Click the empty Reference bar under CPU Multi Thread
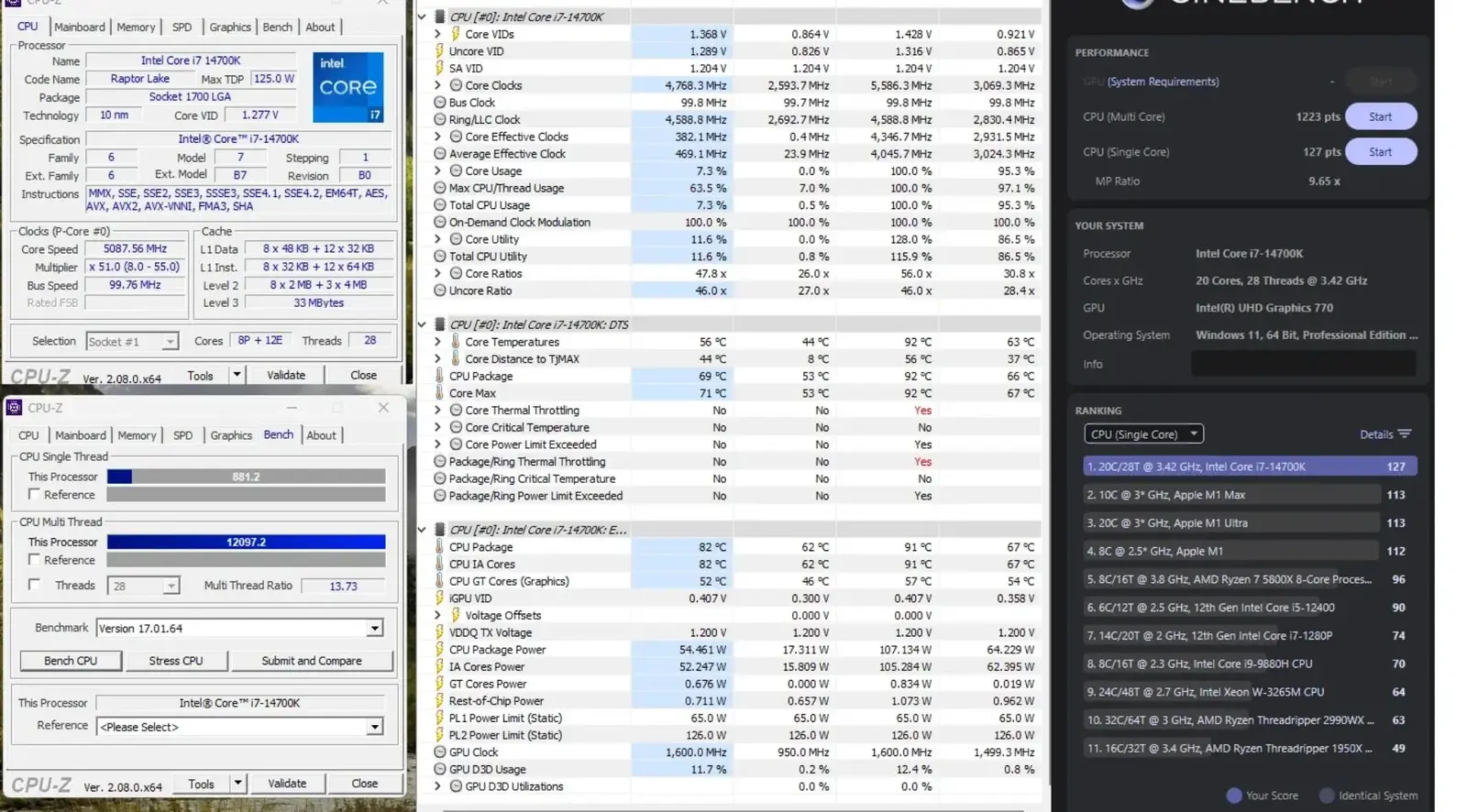1467x812 pixels. (246, 559)
